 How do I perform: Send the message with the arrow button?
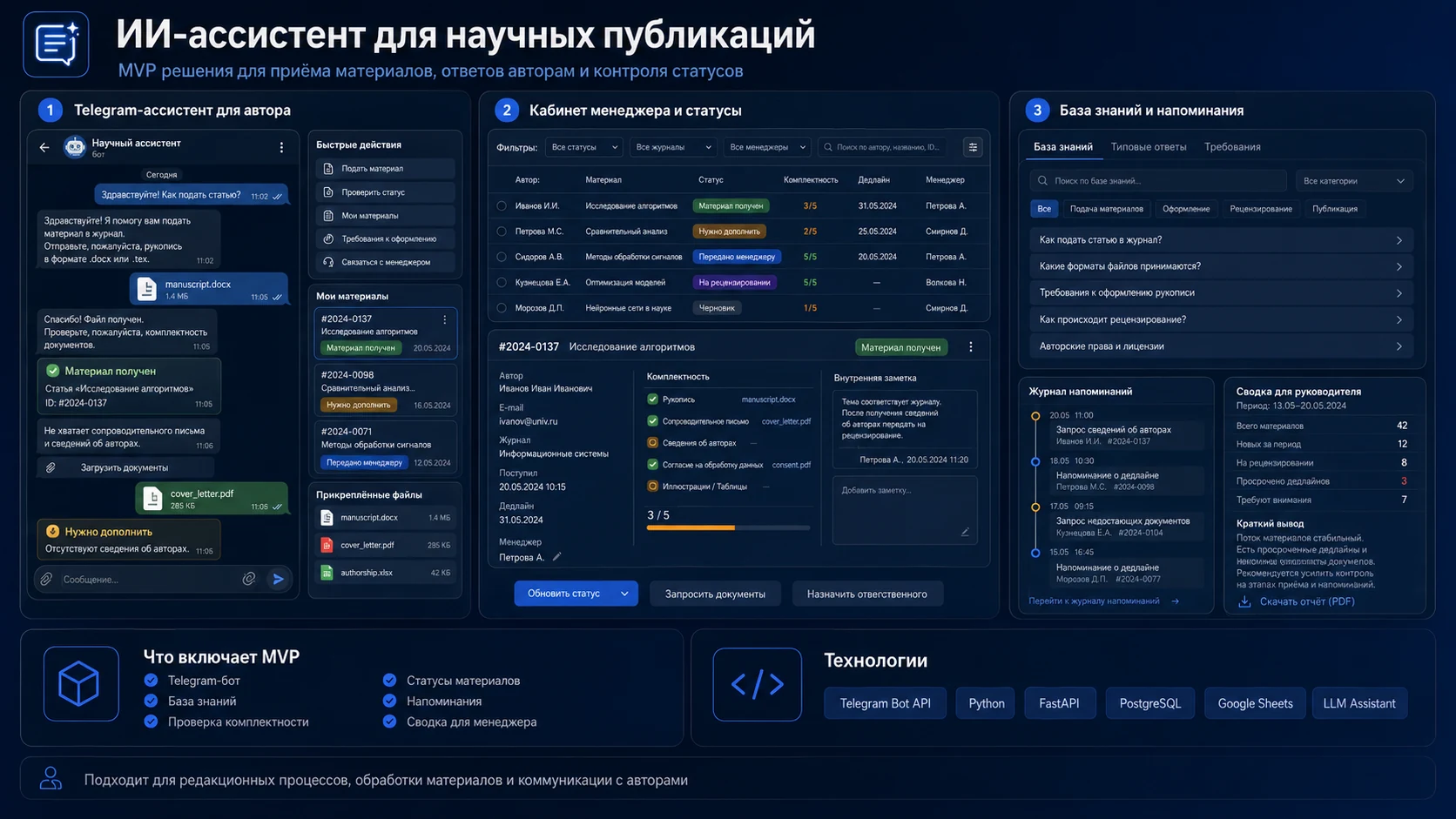pyautogui.click(x=278, y=579)
